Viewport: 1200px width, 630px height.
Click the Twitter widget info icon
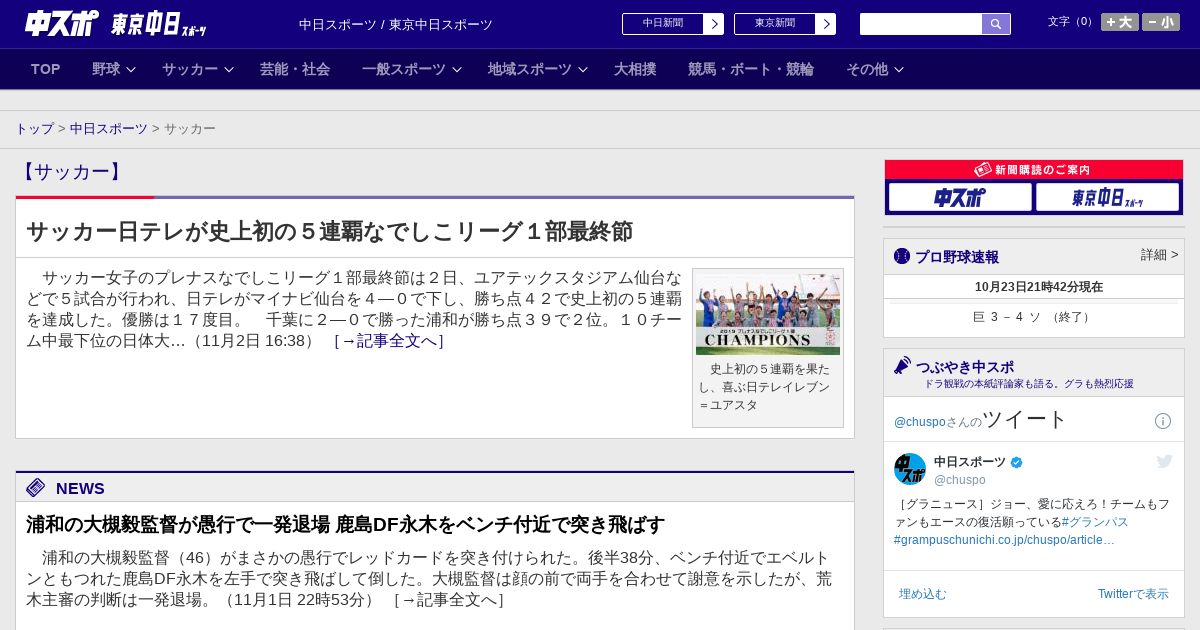pos(1163,421)
